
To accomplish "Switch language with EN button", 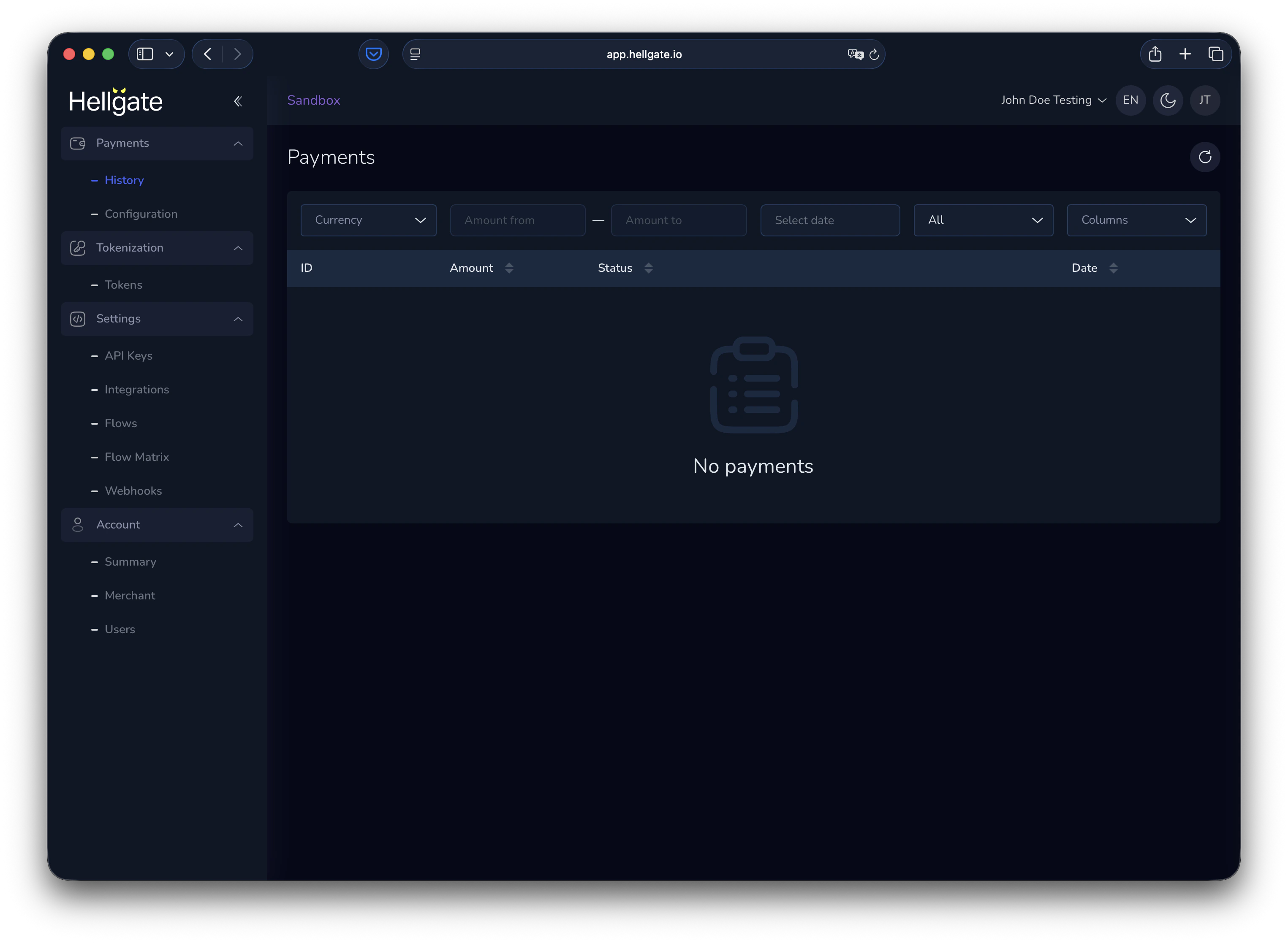I will pyautogui.click(x=1130, y=100).
